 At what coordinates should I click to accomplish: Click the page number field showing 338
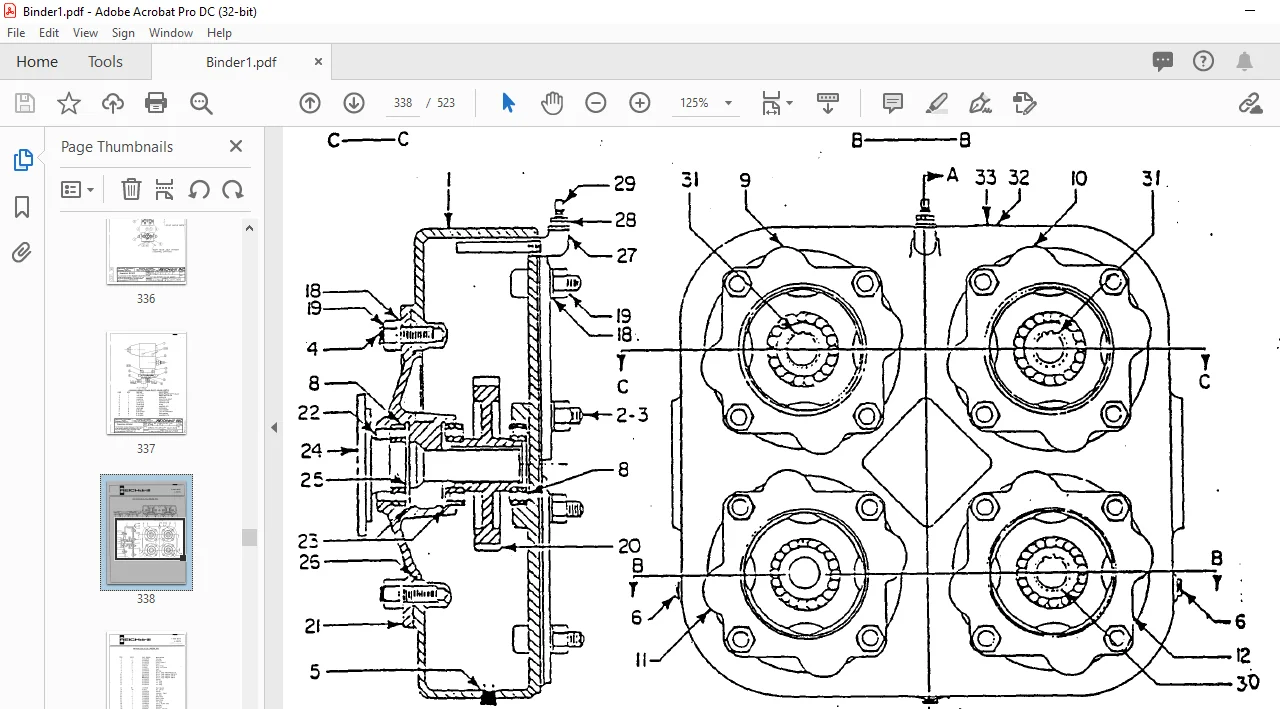pyautogui.click(x=403, y=103)
